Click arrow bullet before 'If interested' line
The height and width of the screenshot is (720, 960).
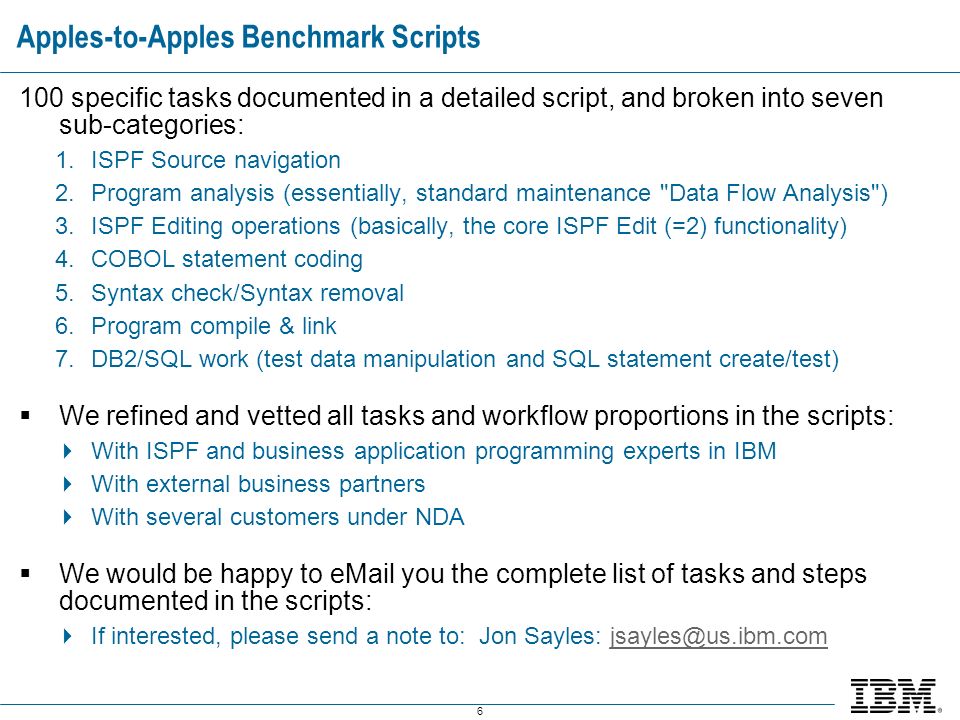point(68,636)
